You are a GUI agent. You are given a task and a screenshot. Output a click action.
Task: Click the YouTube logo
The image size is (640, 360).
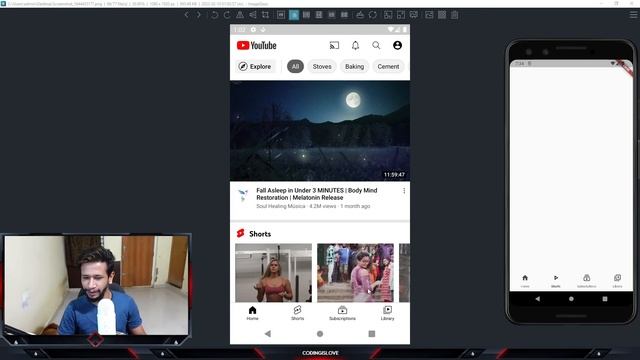257,45
